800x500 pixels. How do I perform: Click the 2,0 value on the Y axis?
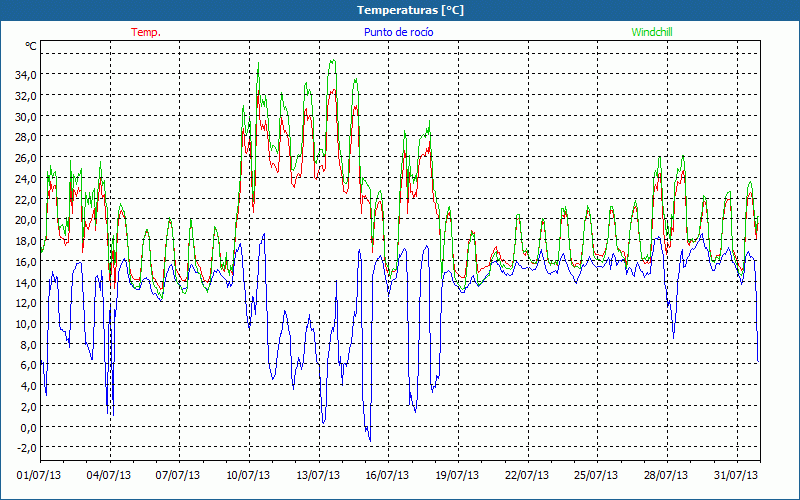[x=28, y=407]
